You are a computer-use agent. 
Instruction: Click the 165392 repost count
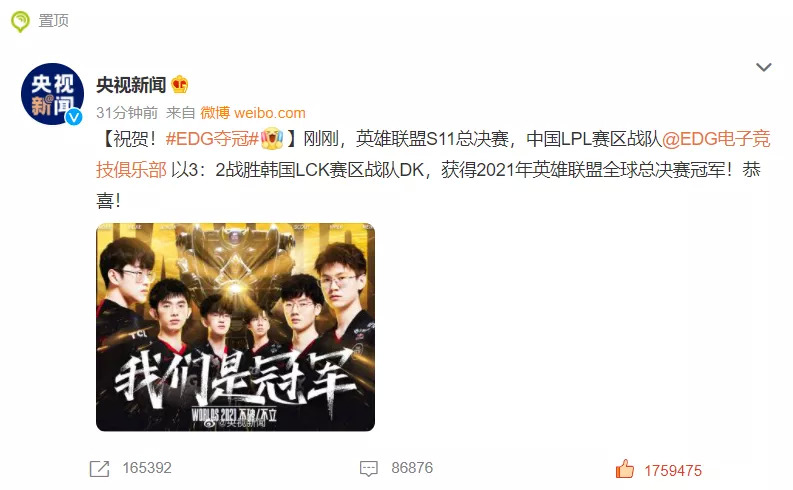[147, 468]
